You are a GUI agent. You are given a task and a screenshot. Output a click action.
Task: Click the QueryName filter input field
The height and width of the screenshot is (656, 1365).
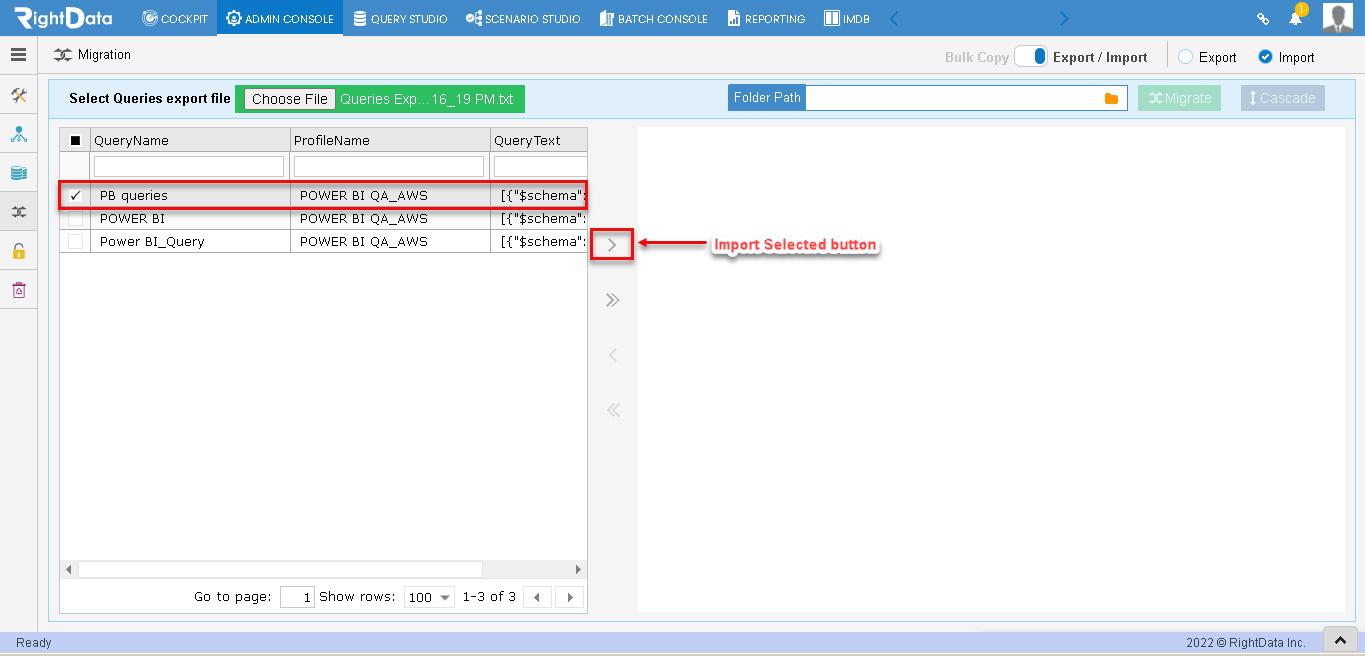(189, 166)
